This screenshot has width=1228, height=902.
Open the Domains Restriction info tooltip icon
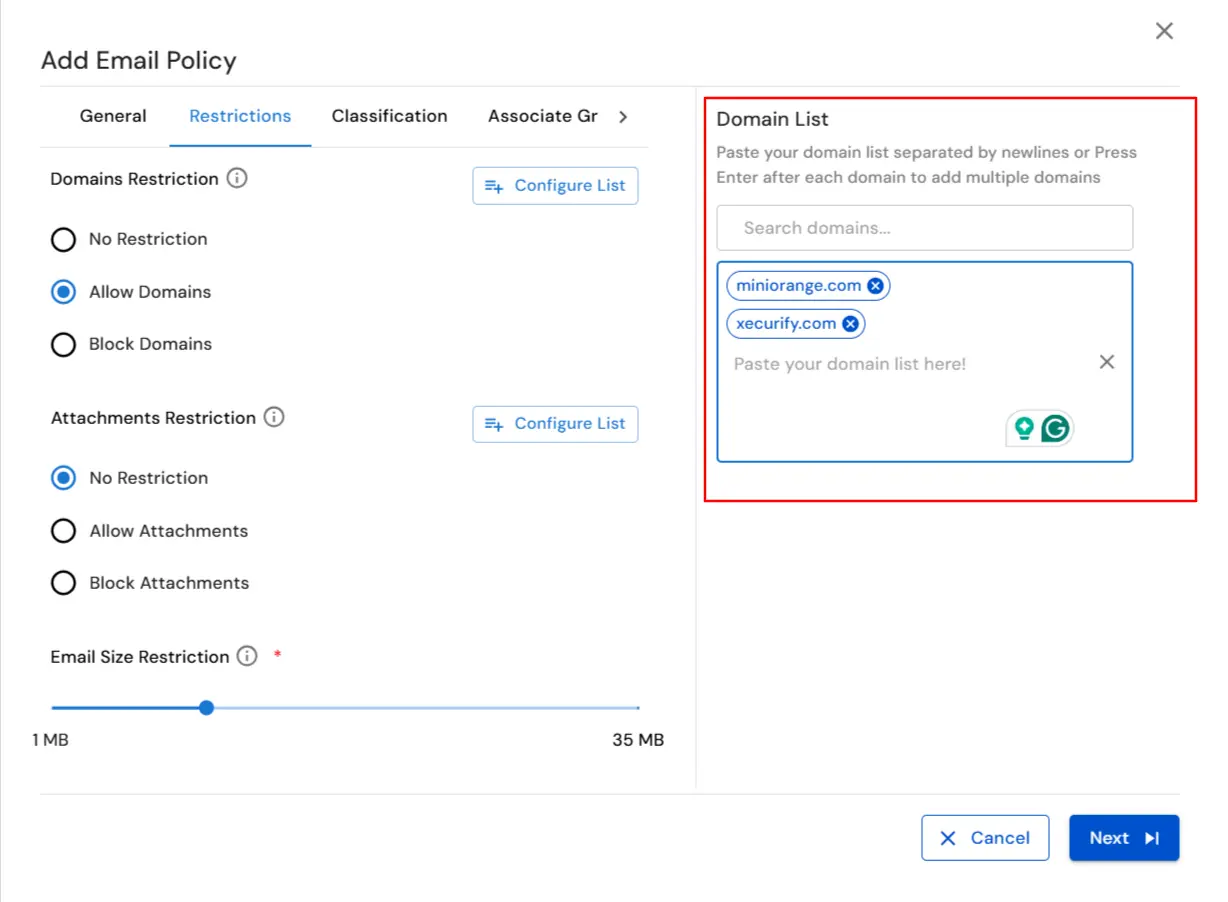[236, 178]
